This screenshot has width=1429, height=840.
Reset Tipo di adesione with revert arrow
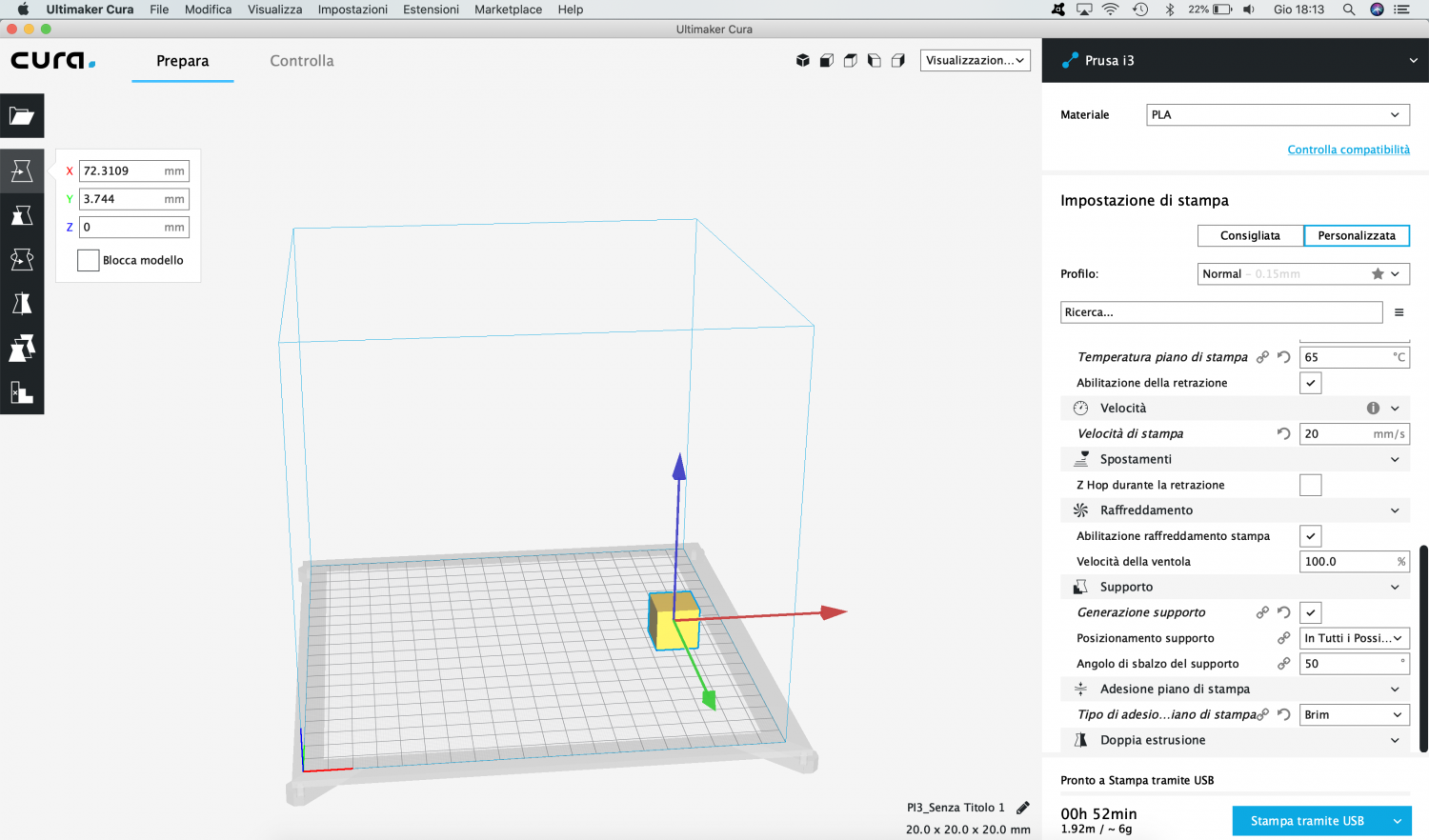point(1284,714)
